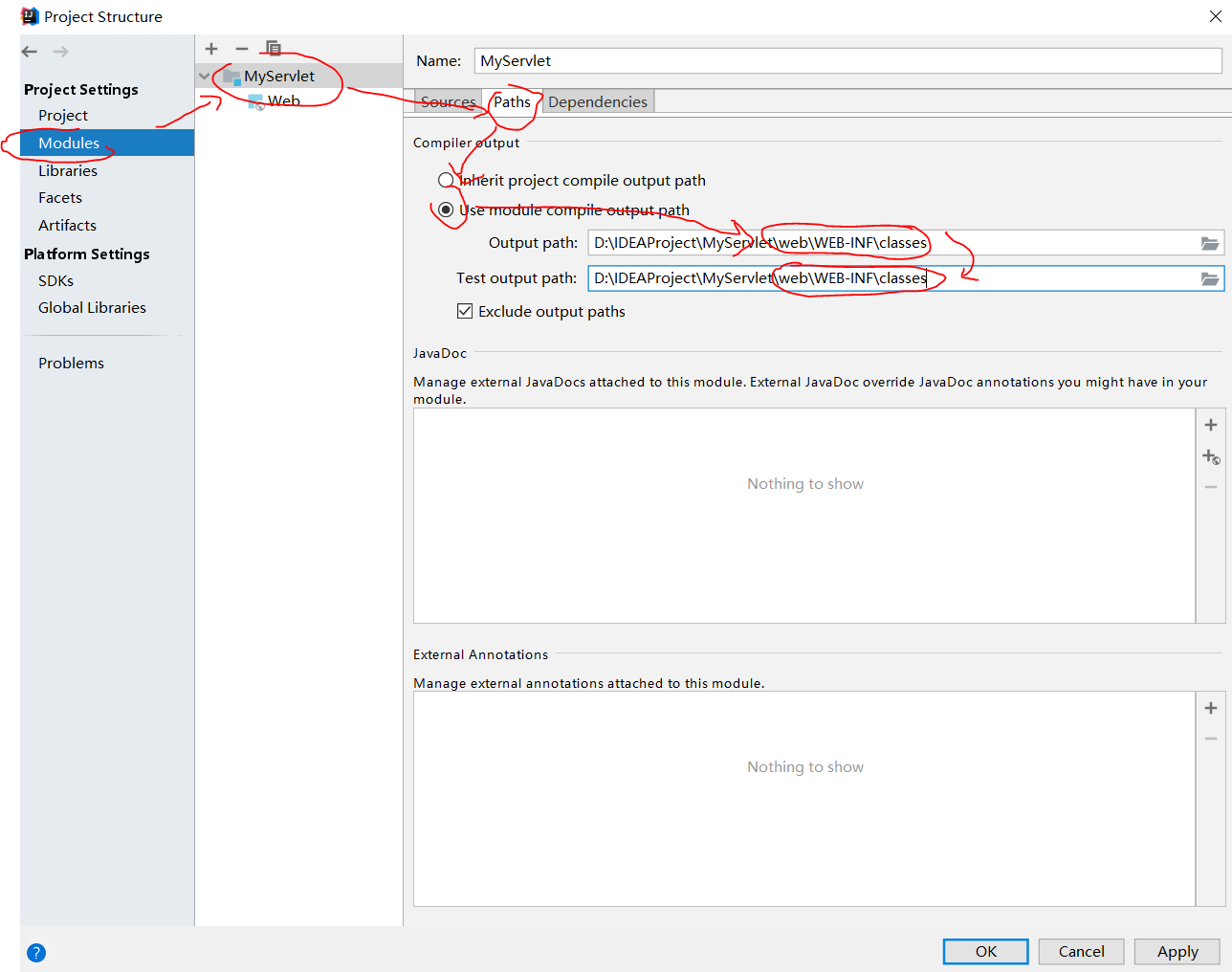Image resolution: width=1232 pixels, height=972 pixels.
Task: Remove JavaDoc entry with minus icon
Action: (1211, 487)
